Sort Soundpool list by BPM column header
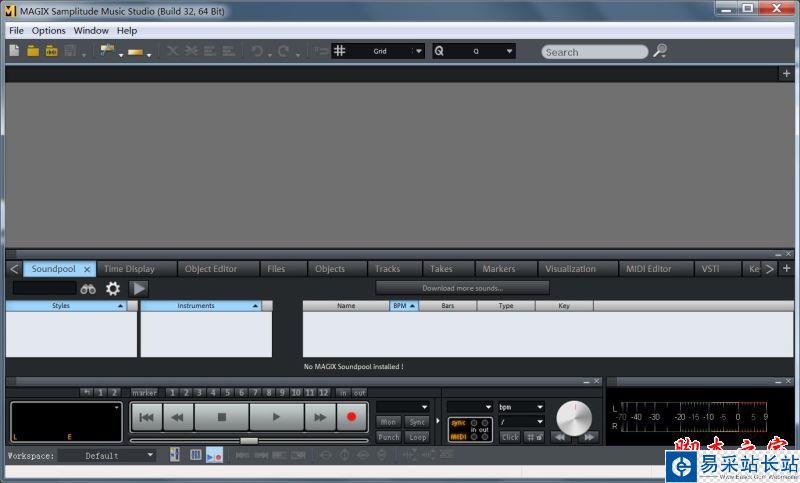Viewport: 800px width, 483px height. 404,306
